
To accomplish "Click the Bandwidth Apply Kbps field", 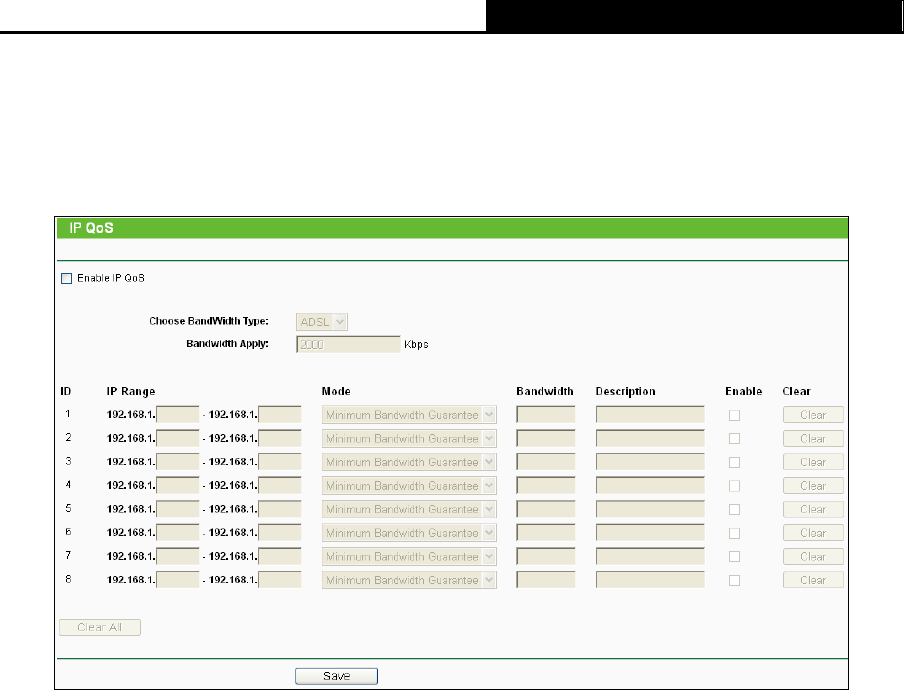I will pos(348,344).
